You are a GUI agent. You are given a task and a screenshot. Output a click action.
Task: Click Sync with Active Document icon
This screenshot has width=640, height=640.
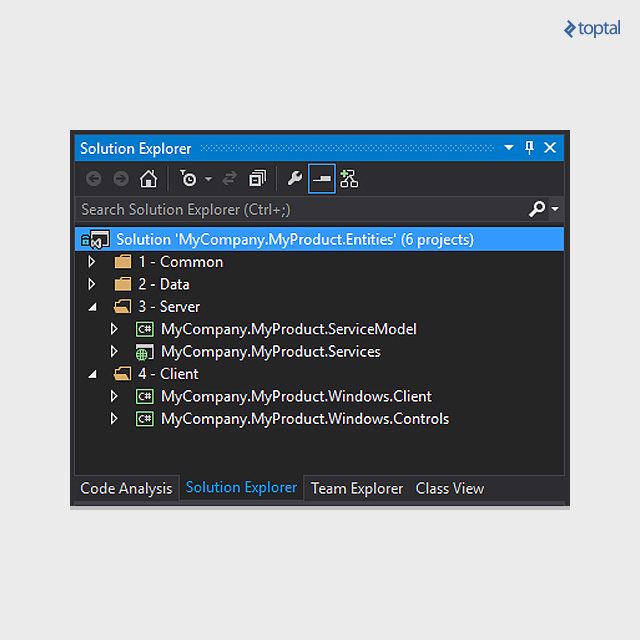(229, 179)
